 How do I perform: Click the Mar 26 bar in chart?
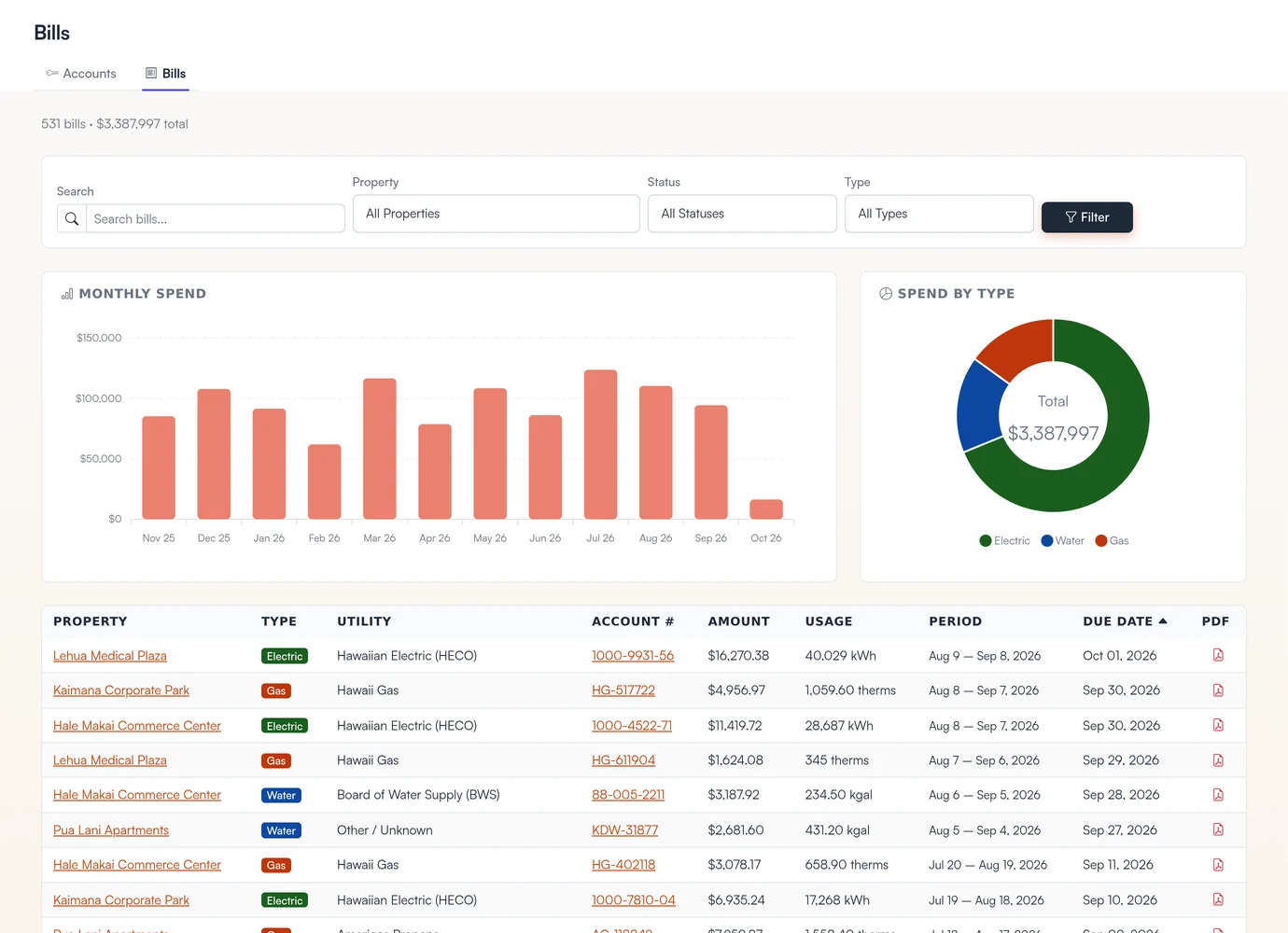380,449
